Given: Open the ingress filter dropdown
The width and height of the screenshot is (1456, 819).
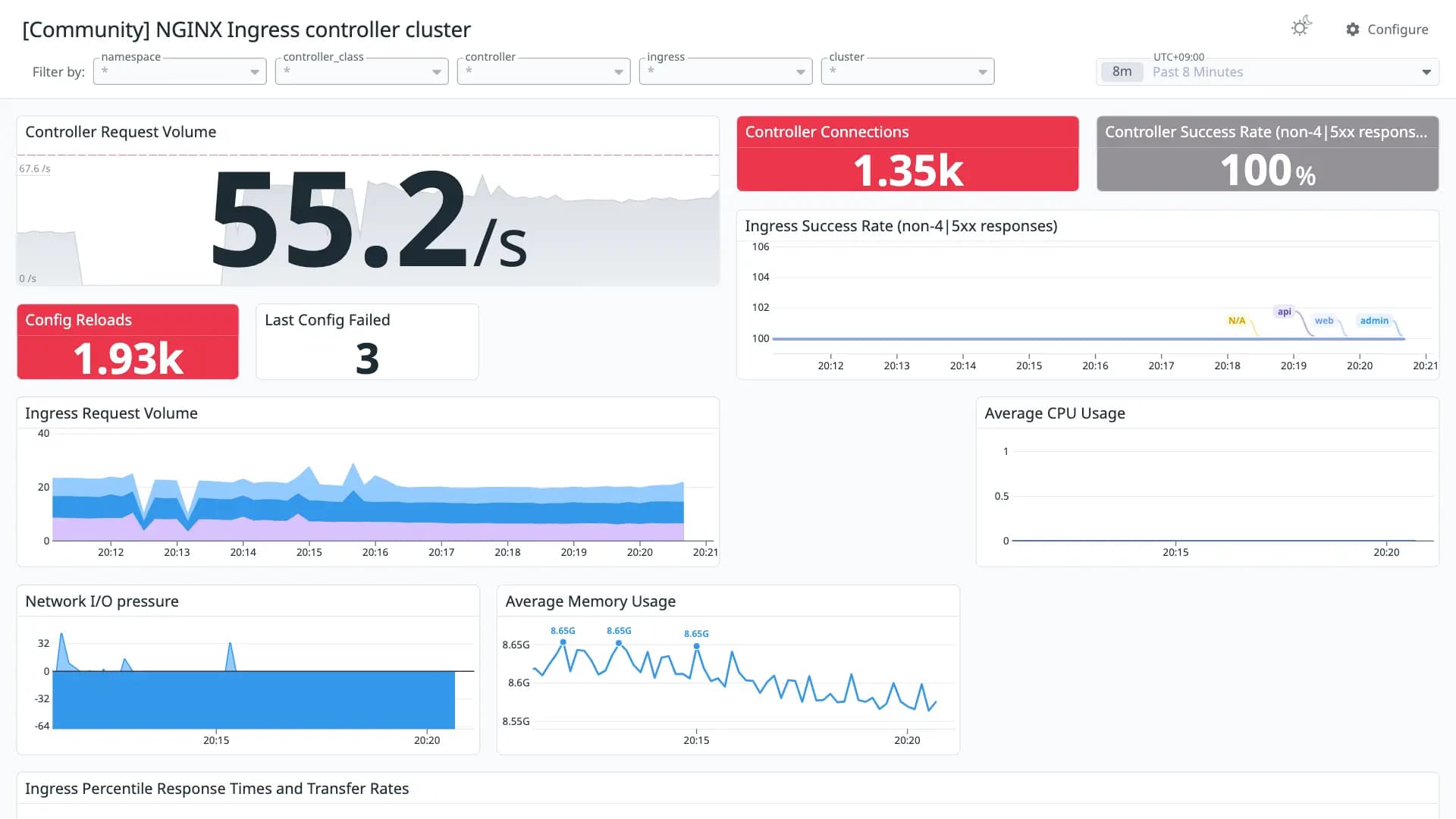Looking at the screenshot, I should [726, 71].
